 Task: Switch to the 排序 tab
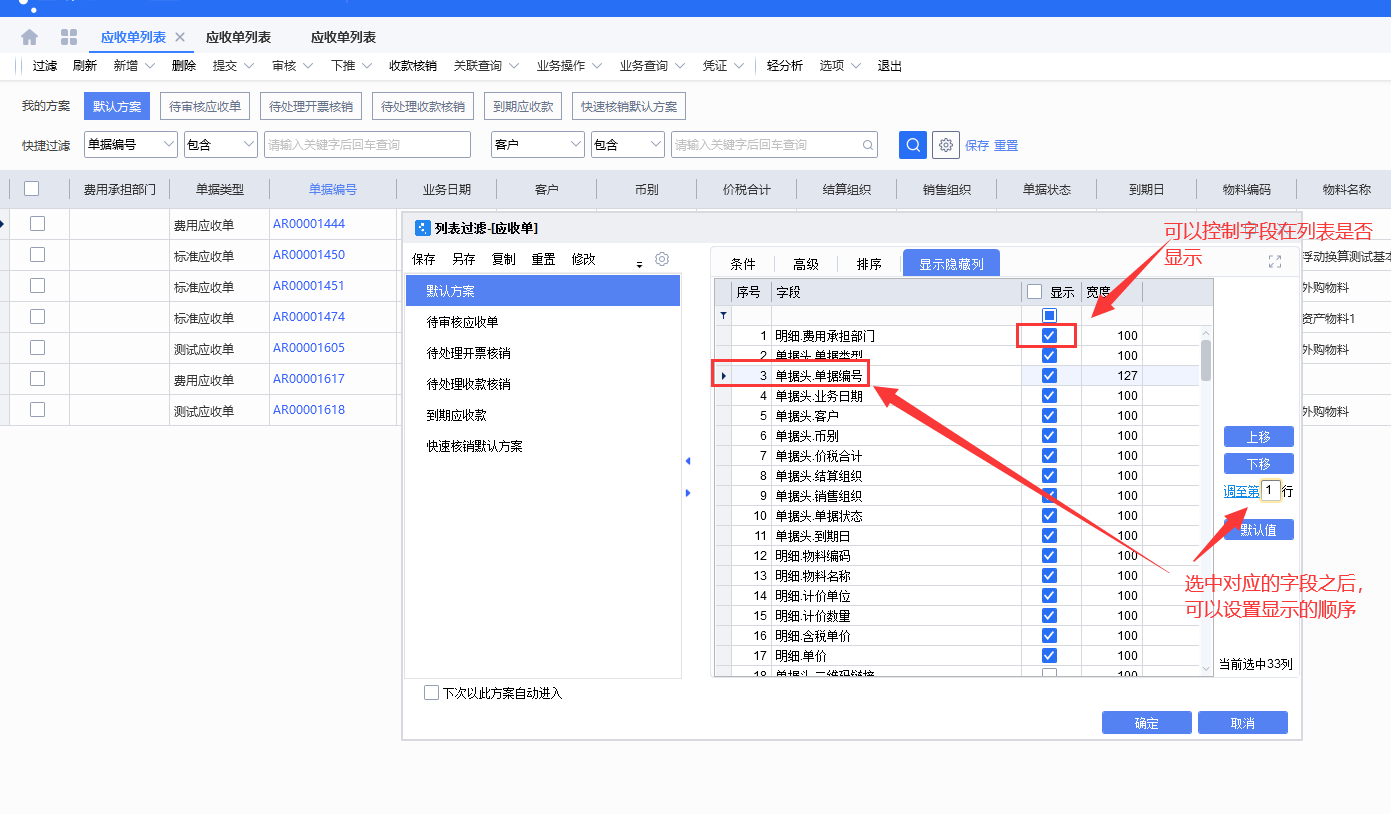pos(869,264)
